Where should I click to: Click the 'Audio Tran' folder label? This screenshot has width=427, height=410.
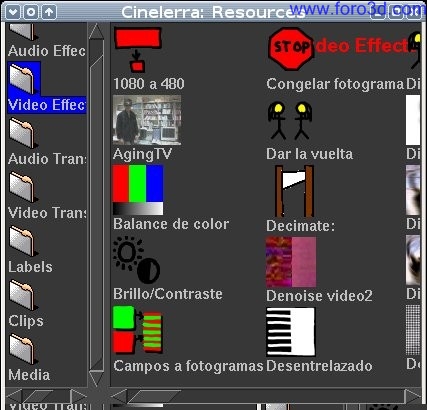coord(47,159)
